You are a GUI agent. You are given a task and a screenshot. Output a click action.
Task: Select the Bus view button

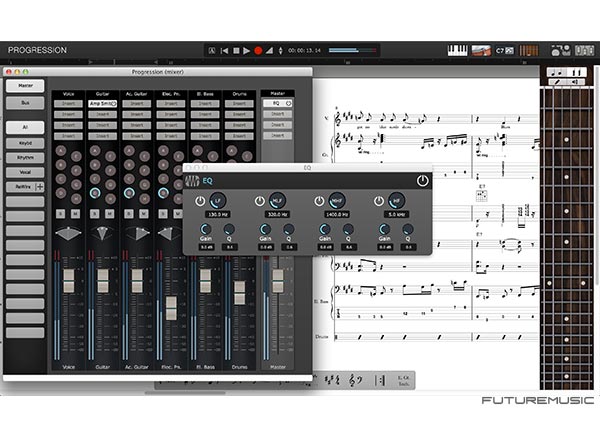25,103
